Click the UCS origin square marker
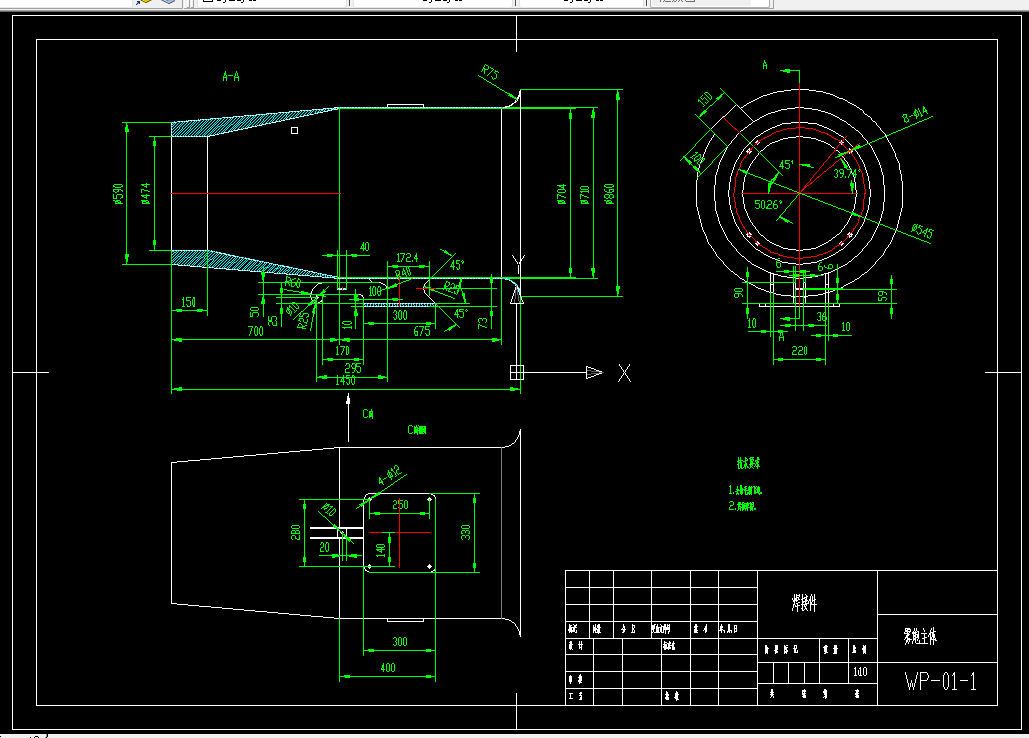The height and width of the screenshot is (738, 1029). (x=517, y=373)
